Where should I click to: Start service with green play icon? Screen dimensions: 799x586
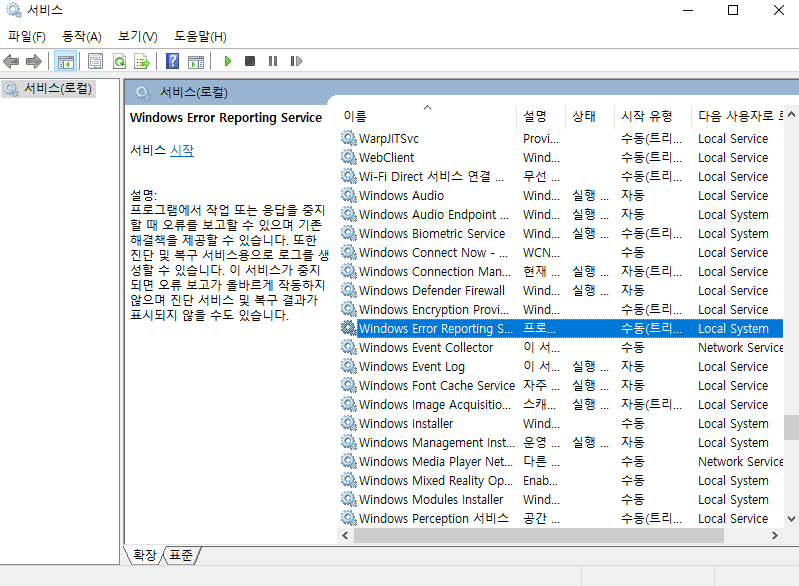228,62
